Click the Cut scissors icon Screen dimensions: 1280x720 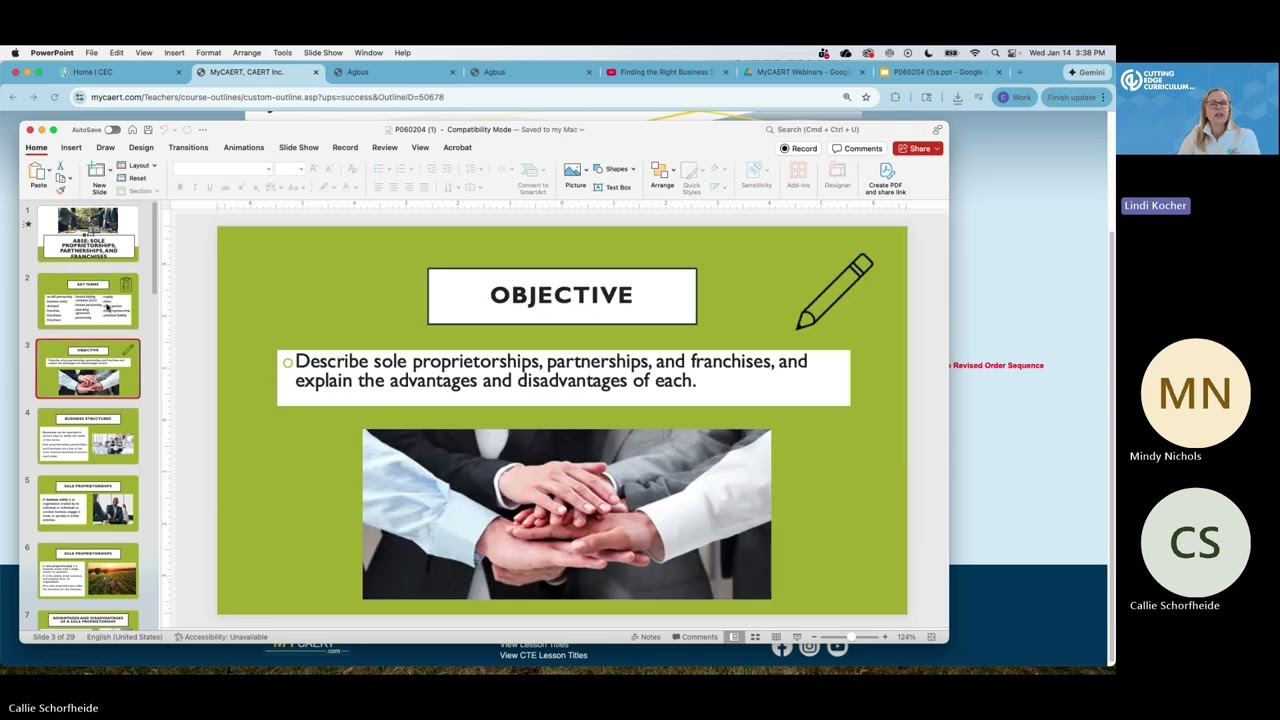[x=60, y=166]
